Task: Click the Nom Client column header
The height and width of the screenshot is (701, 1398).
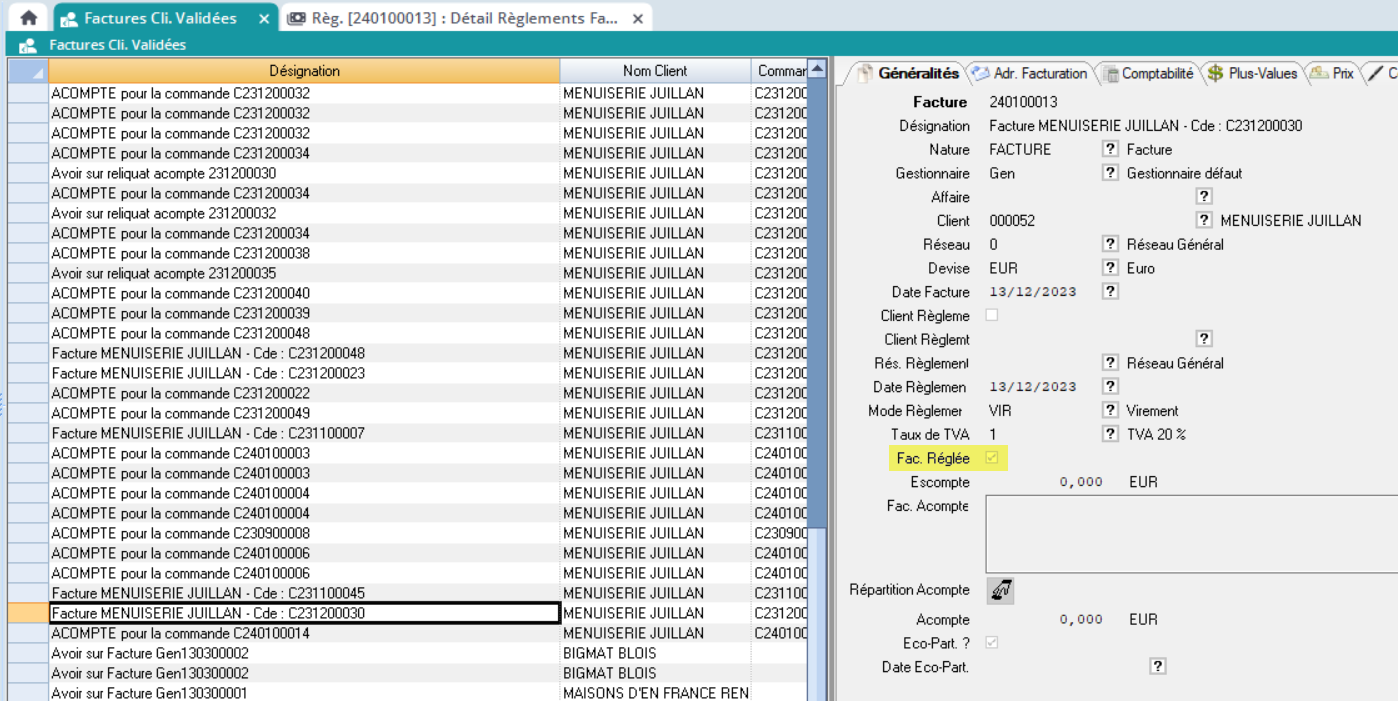Action: coord(654,71)
